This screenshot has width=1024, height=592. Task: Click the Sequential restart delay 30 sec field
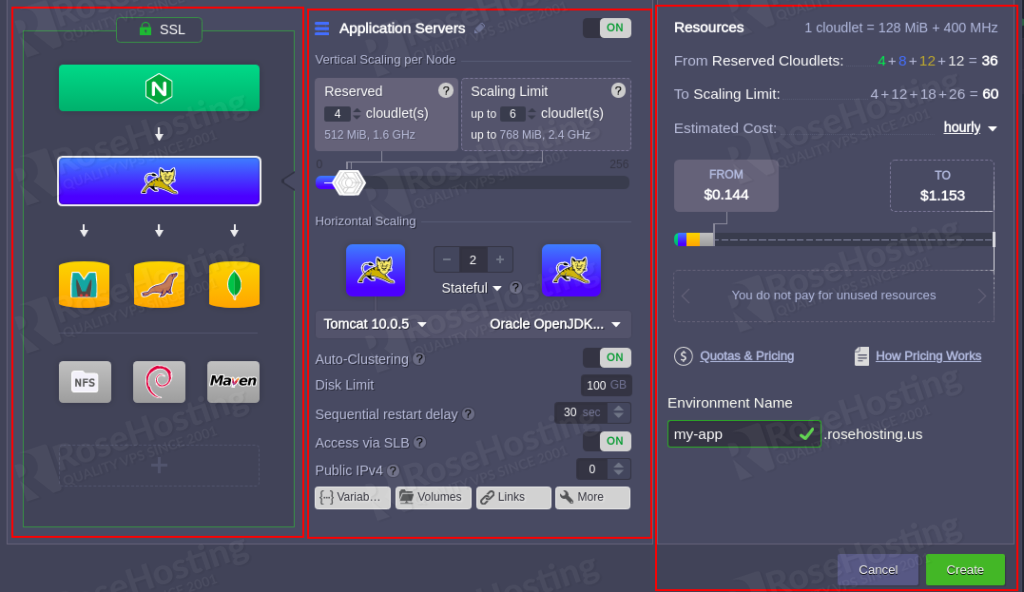tap(581, 412)
